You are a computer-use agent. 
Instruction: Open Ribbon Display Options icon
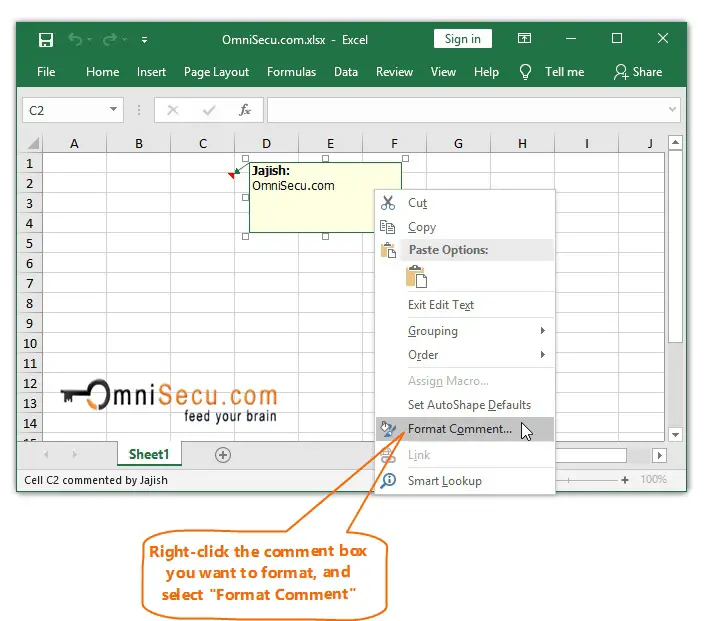[524, 39]
